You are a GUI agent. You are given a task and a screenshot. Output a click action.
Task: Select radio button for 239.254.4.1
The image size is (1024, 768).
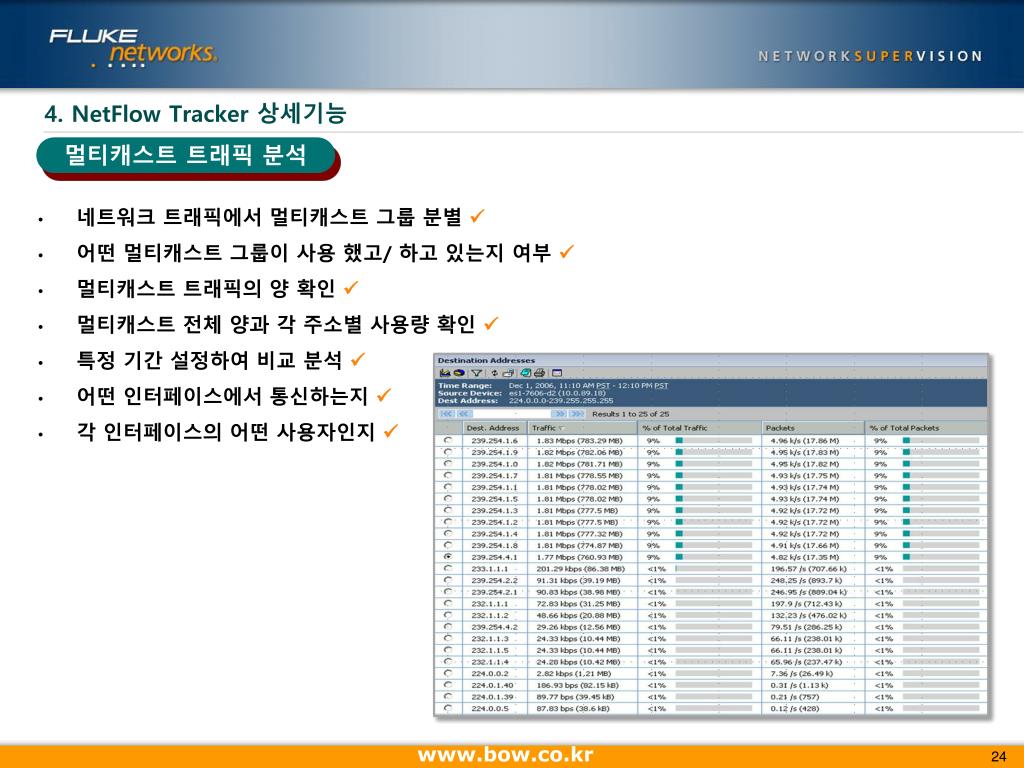(448, 556)
